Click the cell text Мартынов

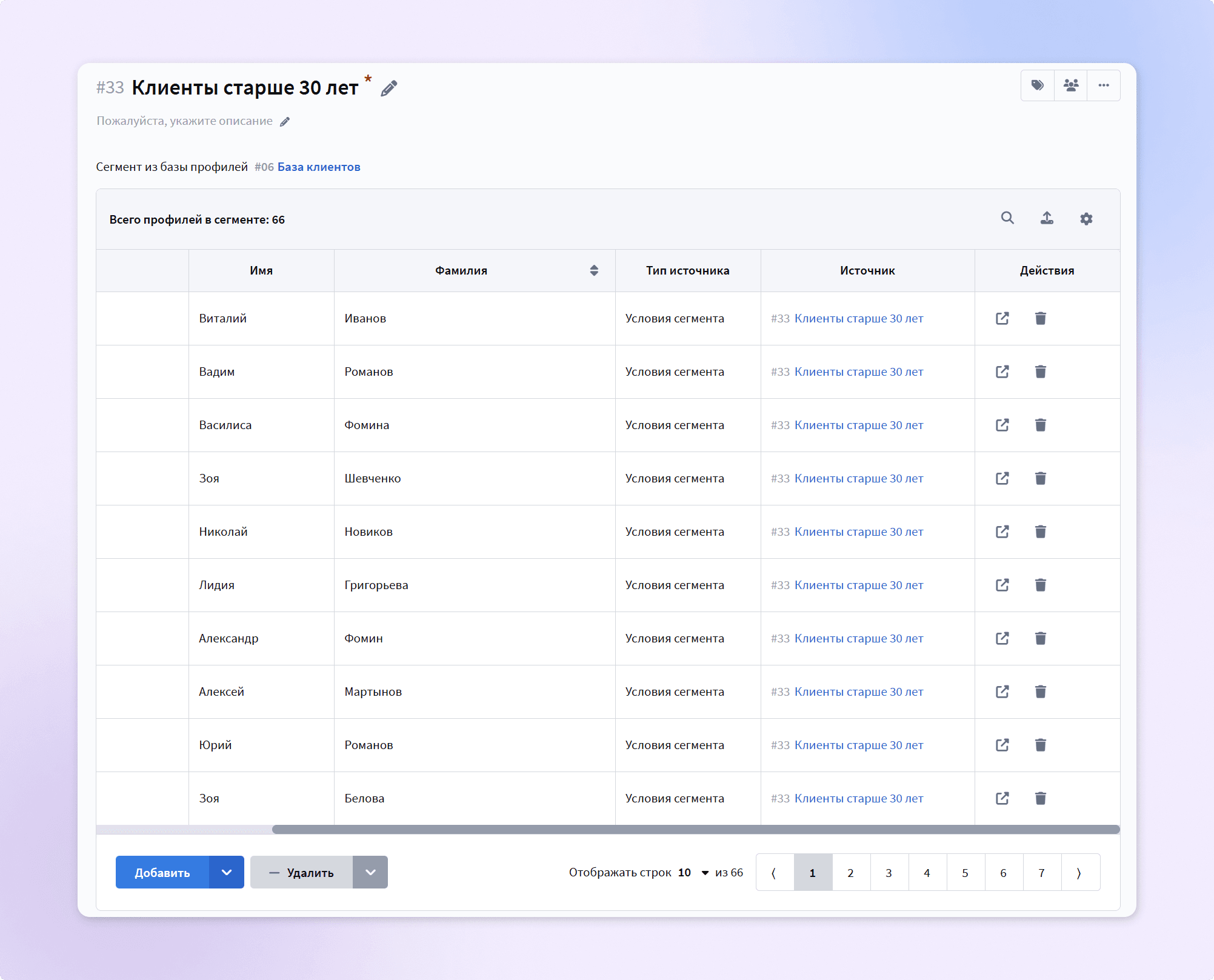click(x=373, y=692)
